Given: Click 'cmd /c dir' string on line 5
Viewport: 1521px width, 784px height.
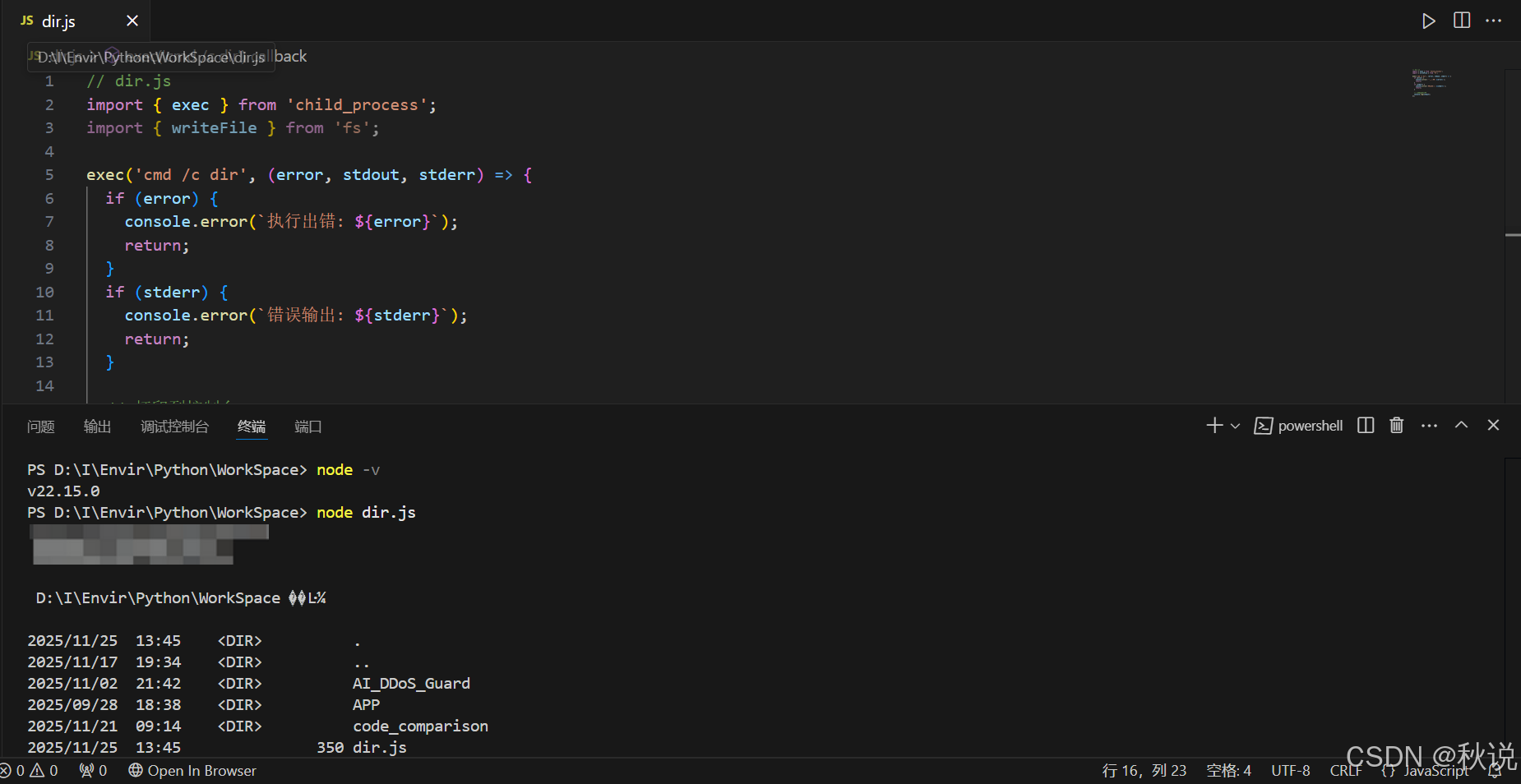Looking at the screenshot, I should pyautogui.click(x=191, y=175).
